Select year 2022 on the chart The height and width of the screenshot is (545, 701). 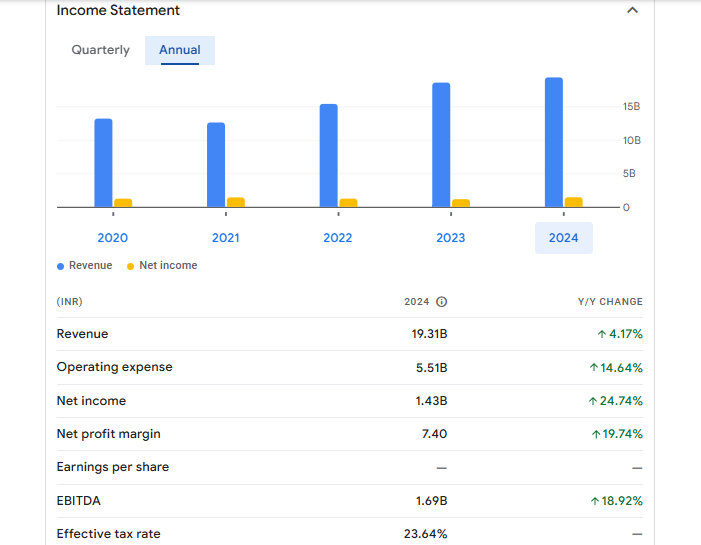pyautogui.click(x=338, y=237)
